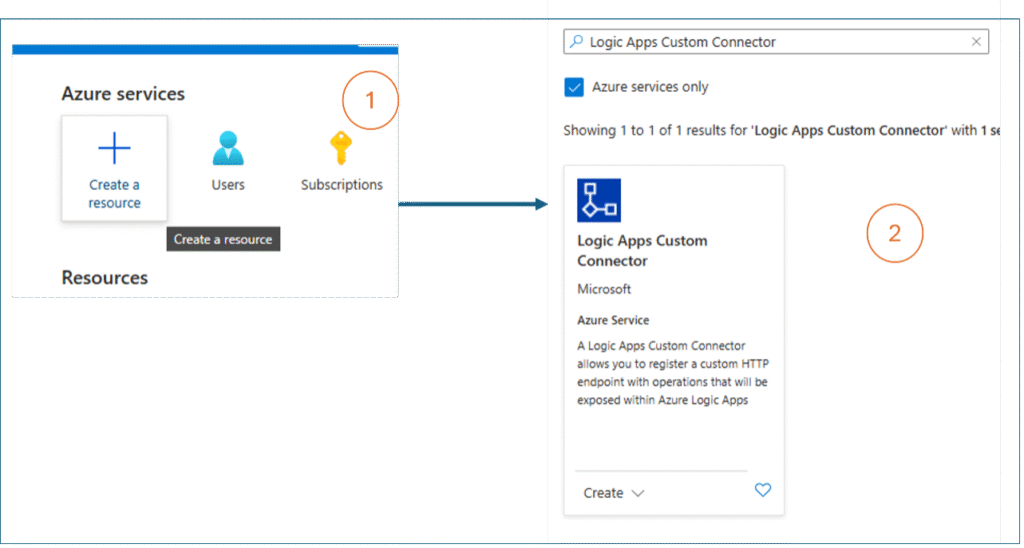Click the Create a resource label
Viewport: 1024px width, 548px height.
pyautogui.click(x=114, y=194)
